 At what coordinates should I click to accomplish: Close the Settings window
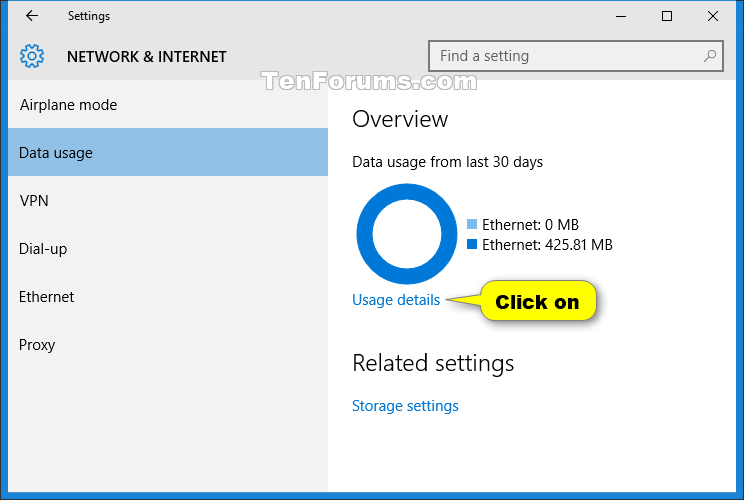click(713, 16)
